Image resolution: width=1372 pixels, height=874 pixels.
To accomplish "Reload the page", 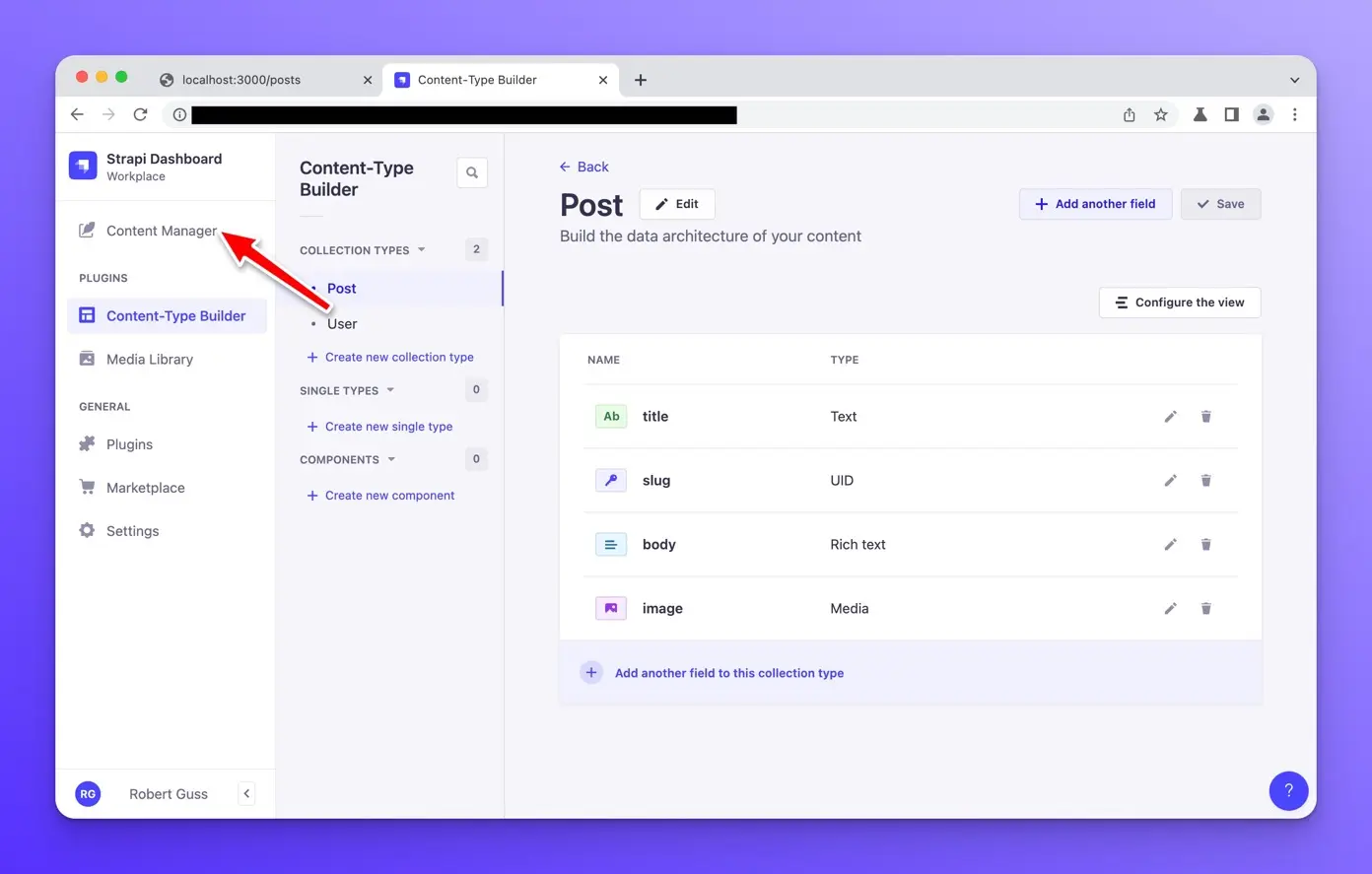I will 140,115.
